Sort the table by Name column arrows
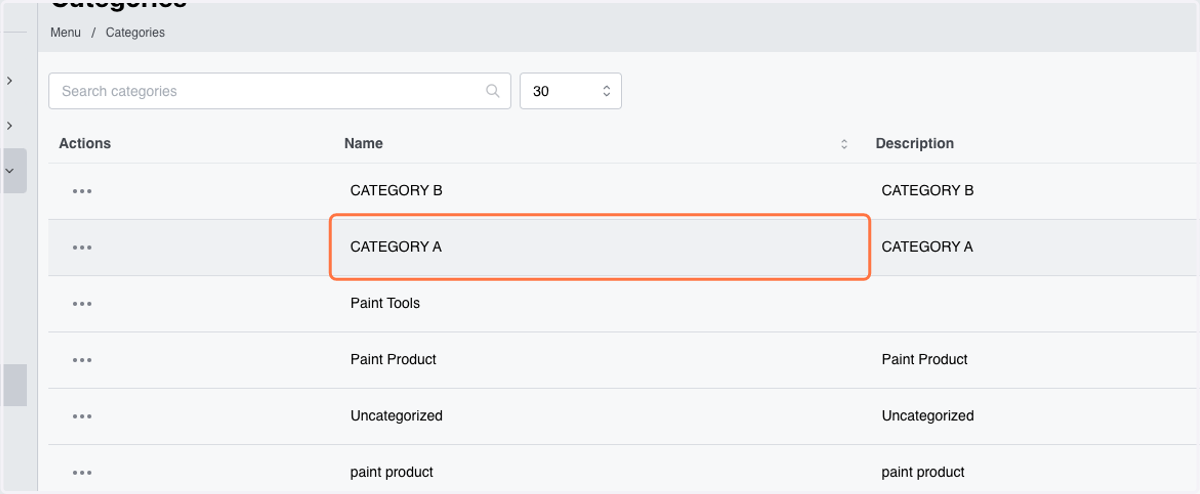The height and width of the screenshot is (494, 1200). 844,144
